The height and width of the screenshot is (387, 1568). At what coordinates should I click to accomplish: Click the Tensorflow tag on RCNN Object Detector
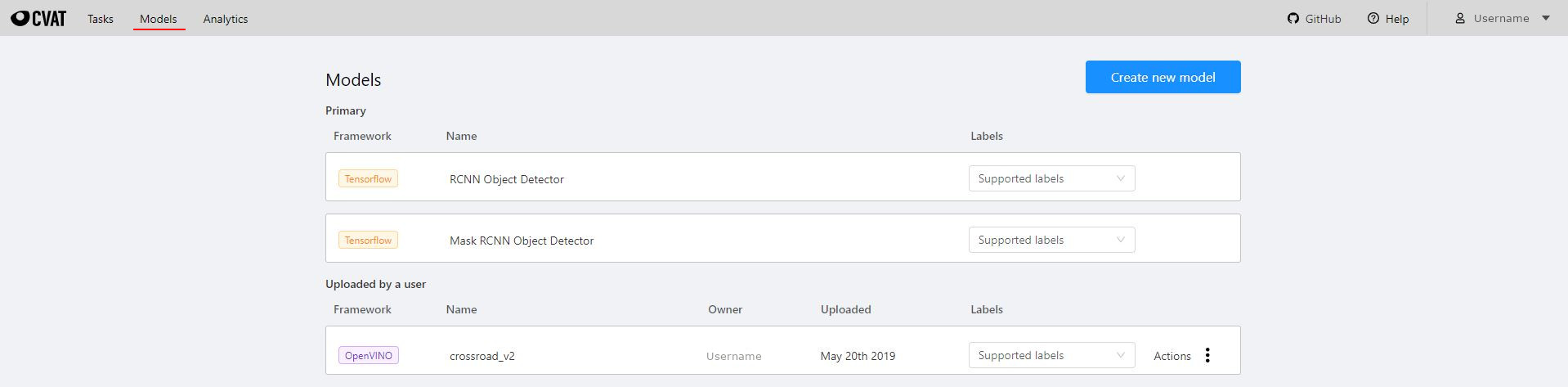[368, 178]
